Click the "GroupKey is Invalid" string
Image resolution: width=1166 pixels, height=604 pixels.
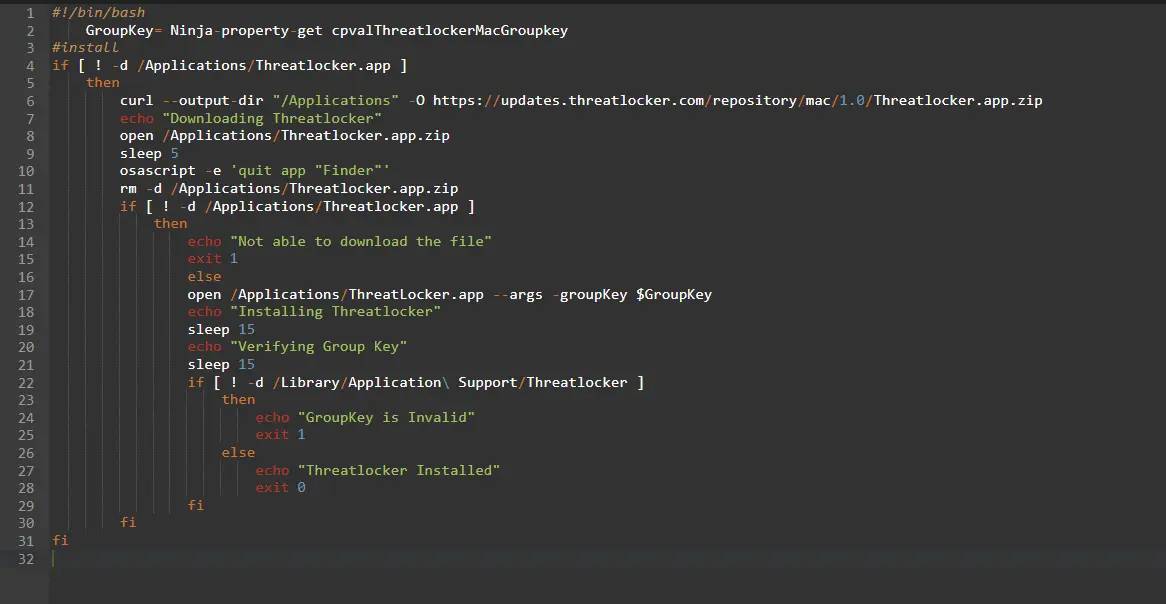pyautogui.click(x=386, y=418)
